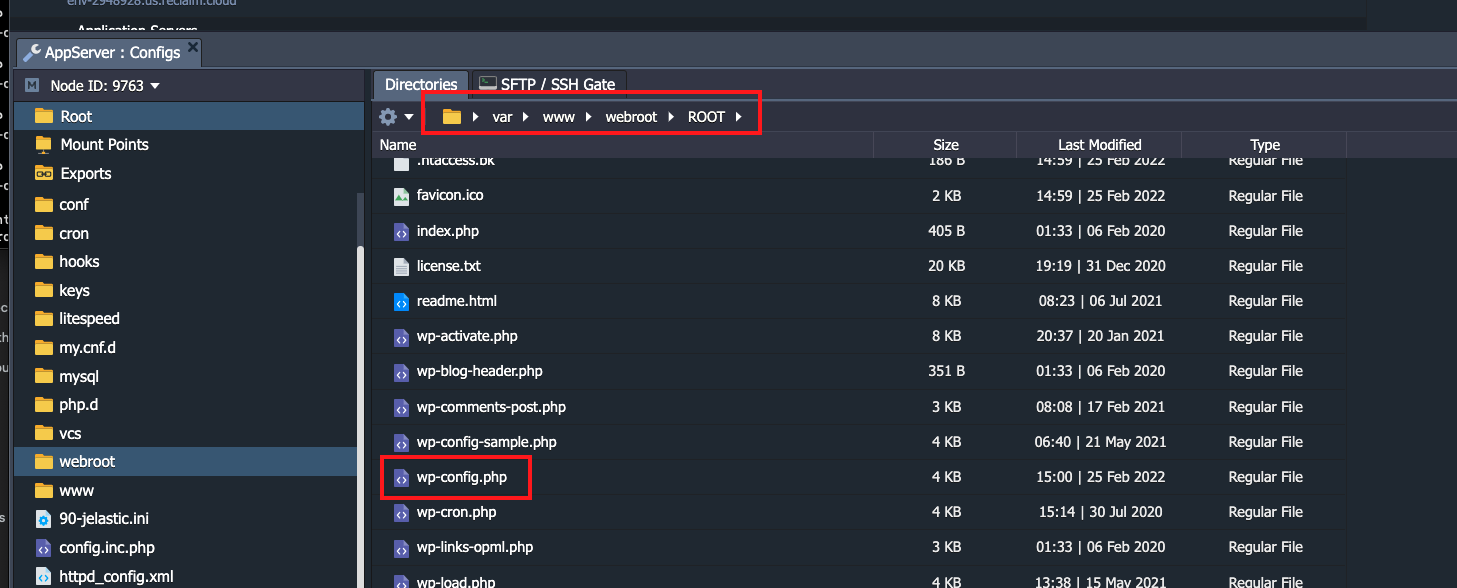Click the readme.html file icon
The image size is (1457, 588).
tap(401, 301)
